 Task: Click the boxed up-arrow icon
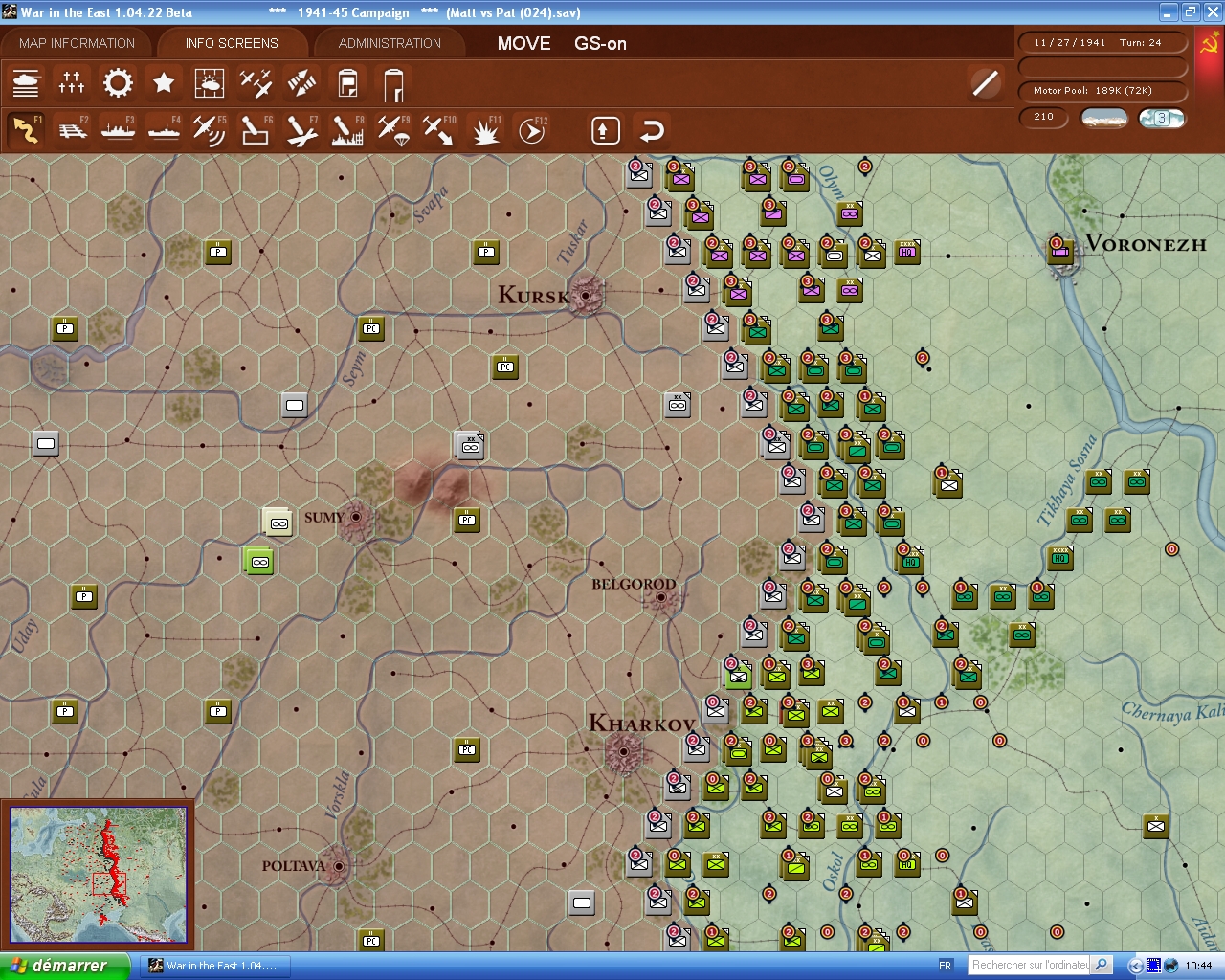coord(605,130)
